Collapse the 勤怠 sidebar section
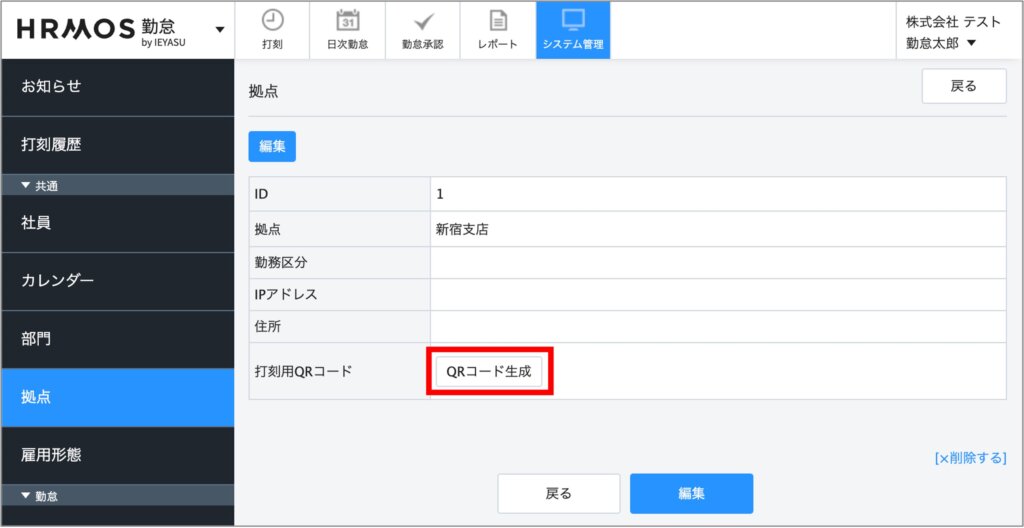Screen dimensions: 1024x528 [x=40, y=495]
